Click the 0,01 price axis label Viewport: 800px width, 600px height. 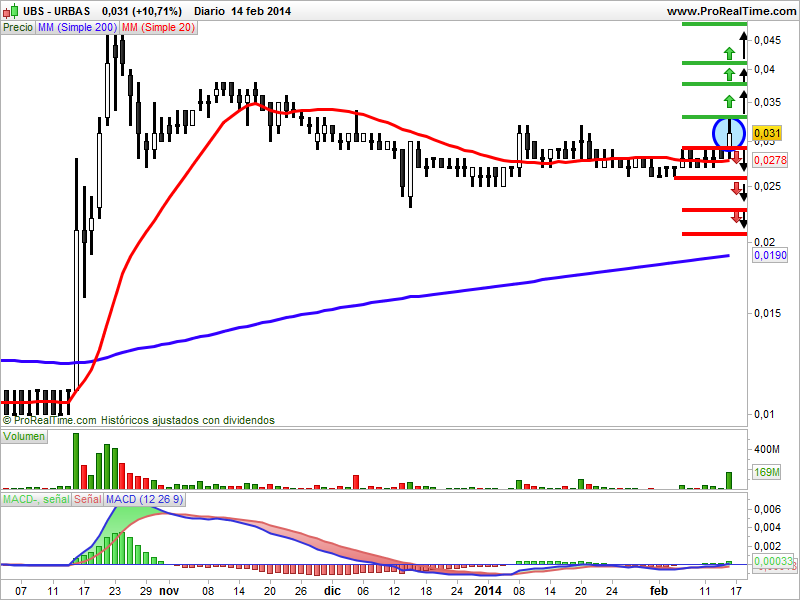click(764, 414)
